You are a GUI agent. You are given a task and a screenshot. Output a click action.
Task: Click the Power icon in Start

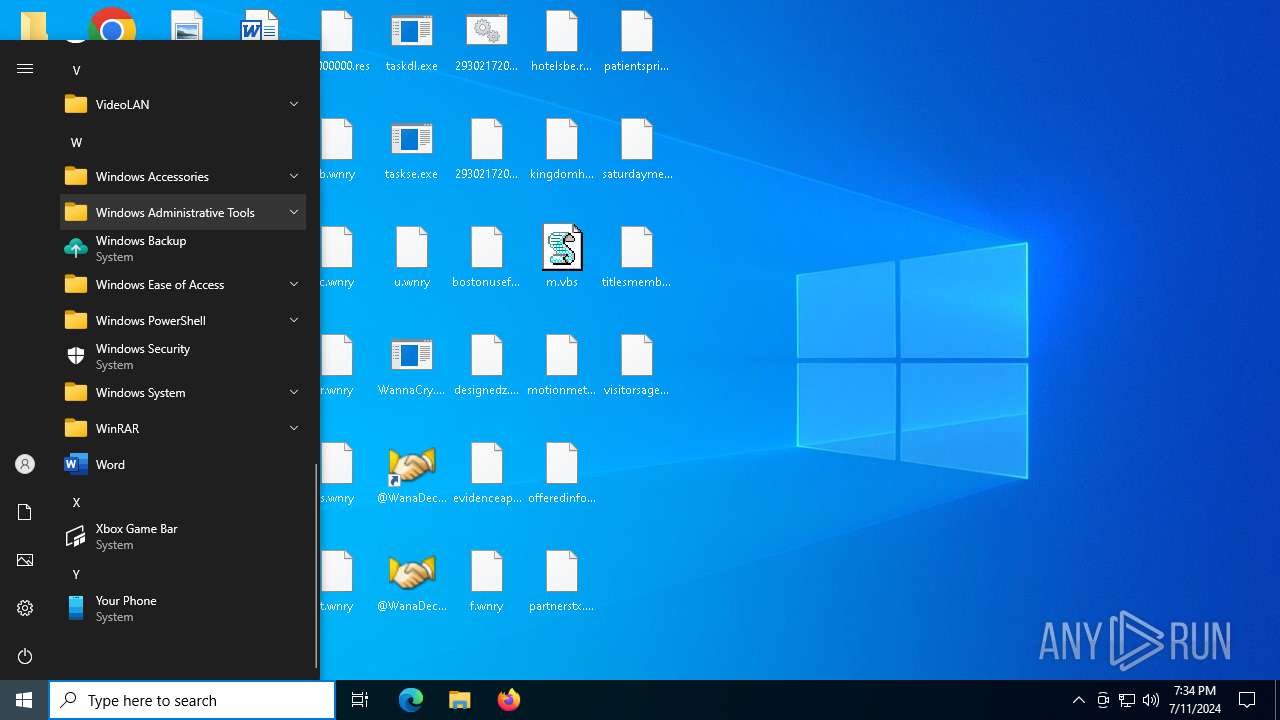click(x=25, y=656)
